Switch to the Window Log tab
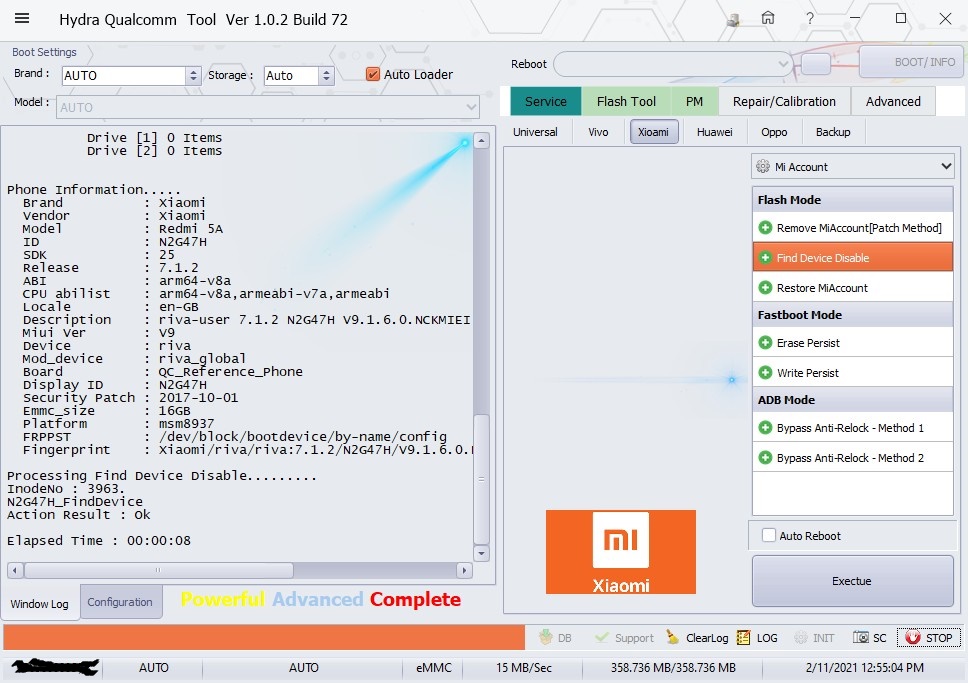Screen dimensions: 968x683 pyautogui.click(x=40, y=603)
